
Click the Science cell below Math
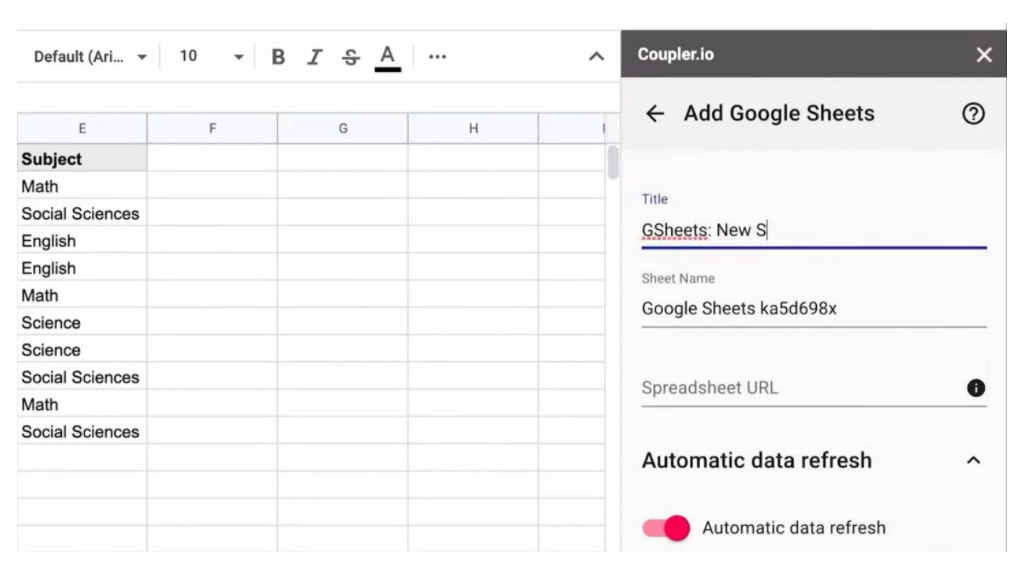tap(82, 323)
